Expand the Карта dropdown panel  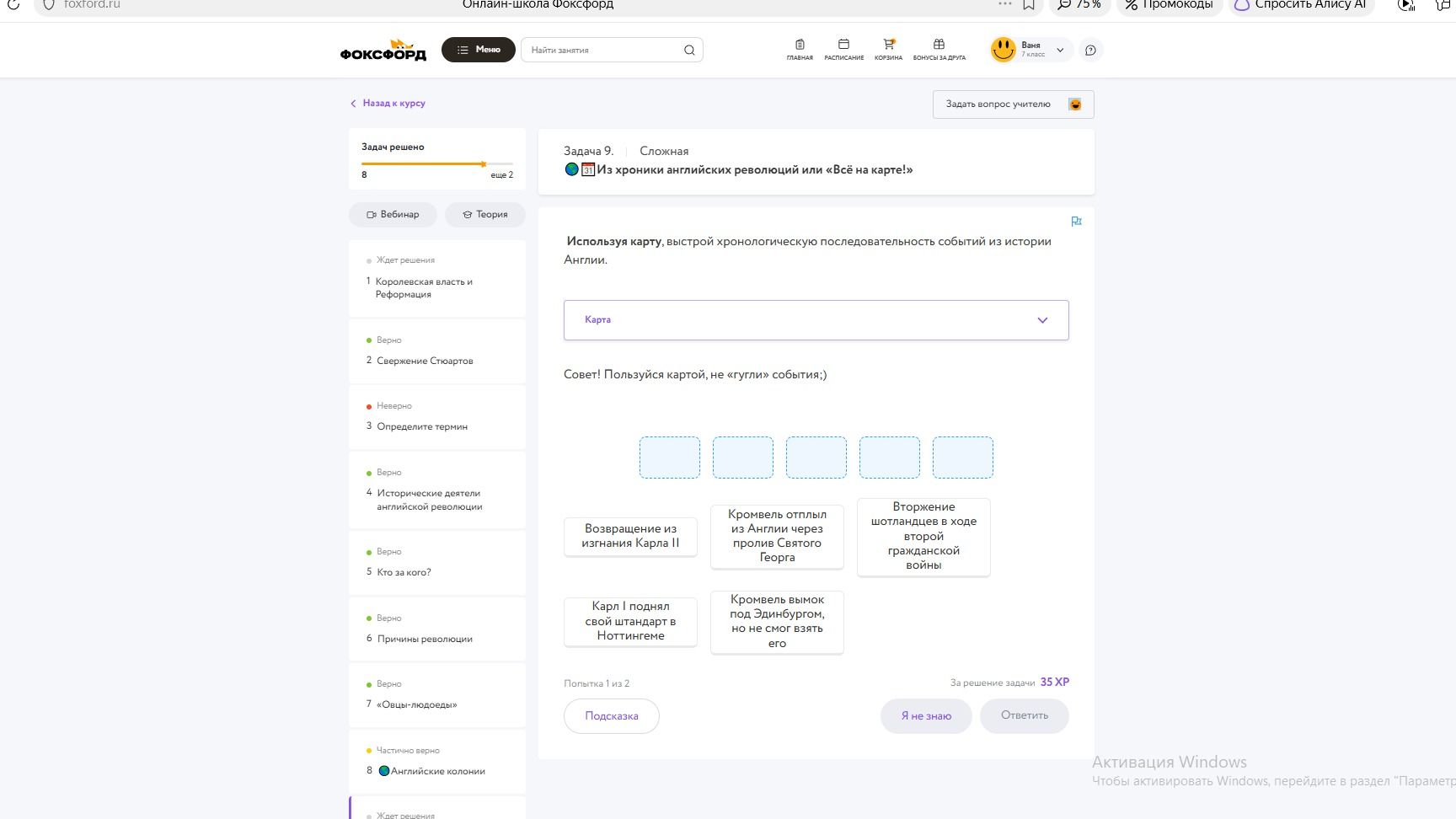(x=816, y=320)
